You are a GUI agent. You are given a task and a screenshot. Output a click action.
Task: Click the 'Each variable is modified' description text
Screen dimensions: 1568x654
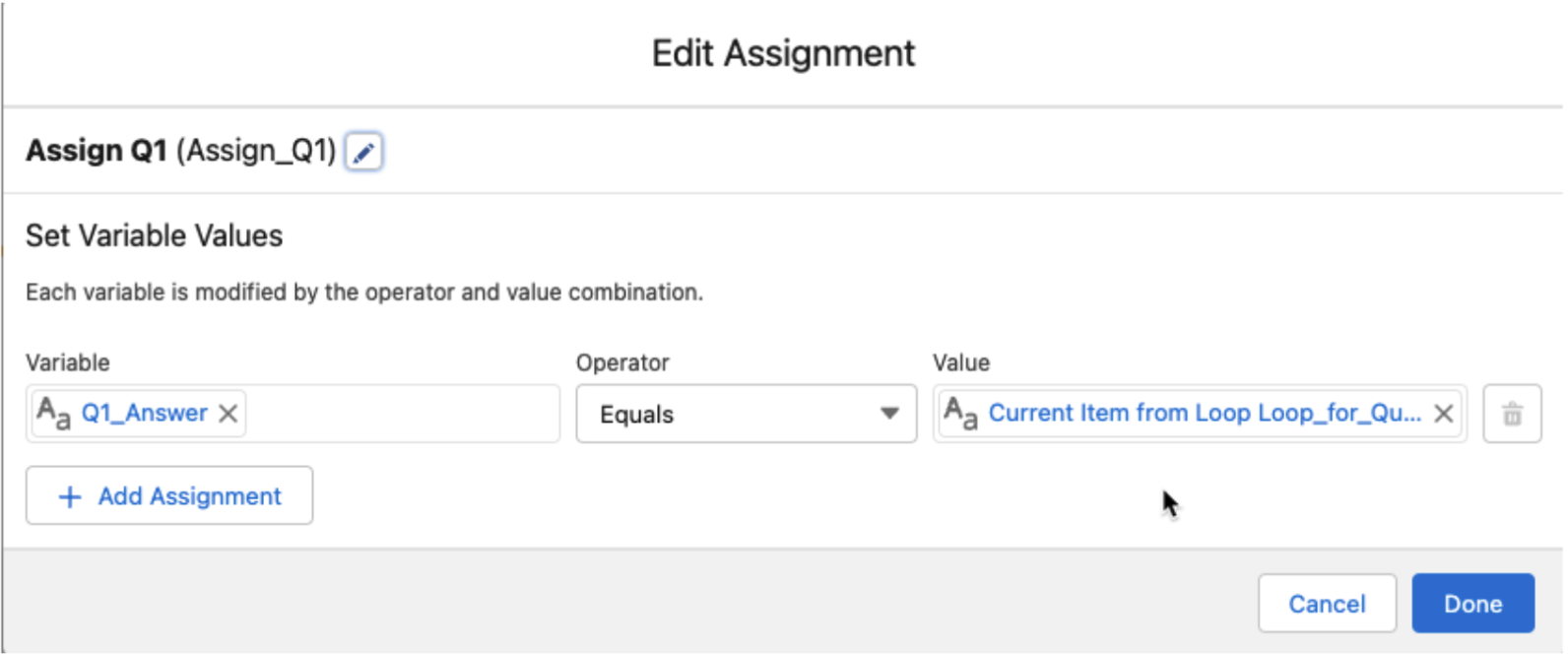[x=364, y=293]
